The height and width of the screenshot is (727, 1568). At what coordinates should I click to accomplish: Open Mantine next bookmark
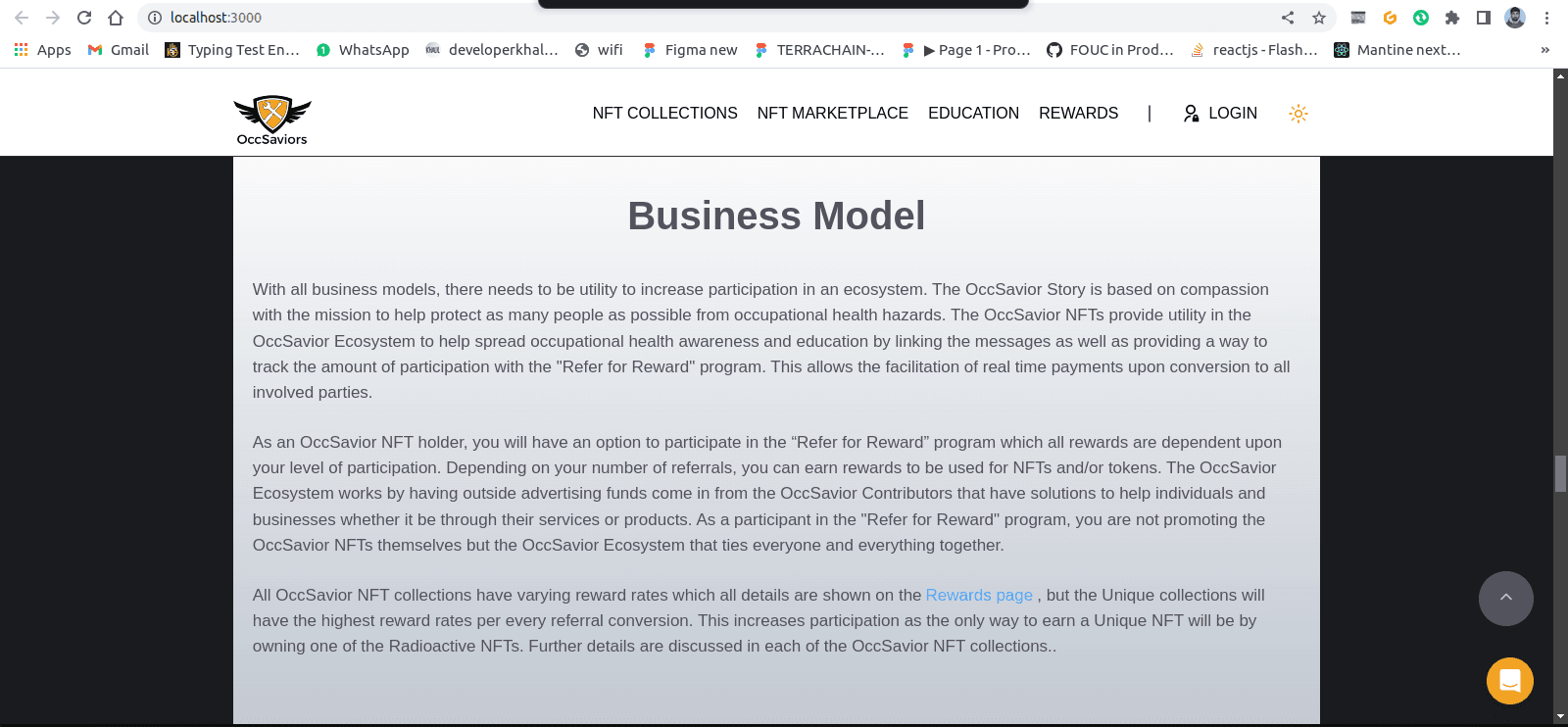click(x=1397, y=50)
